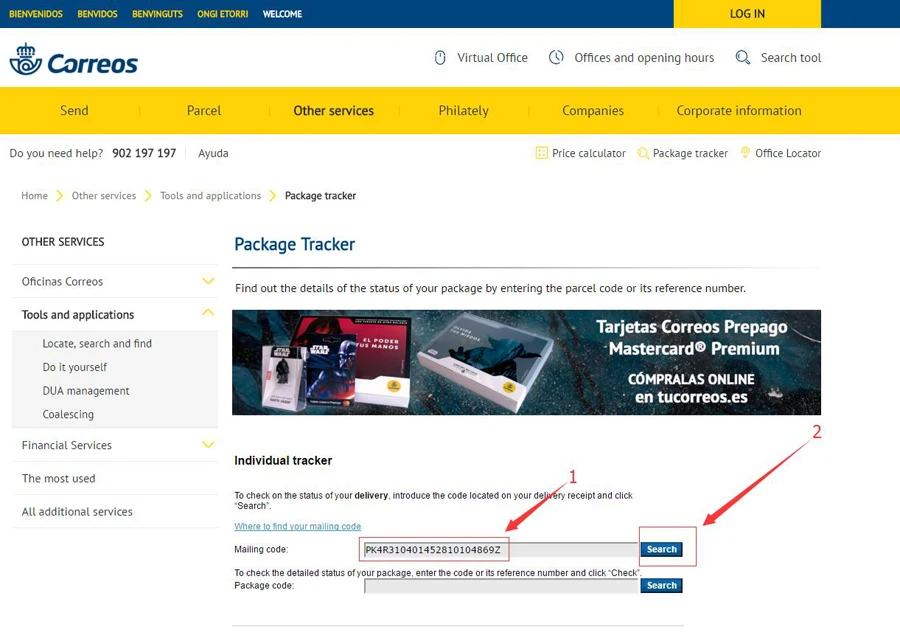Select WELCOME English language

(x=282, y=14)
